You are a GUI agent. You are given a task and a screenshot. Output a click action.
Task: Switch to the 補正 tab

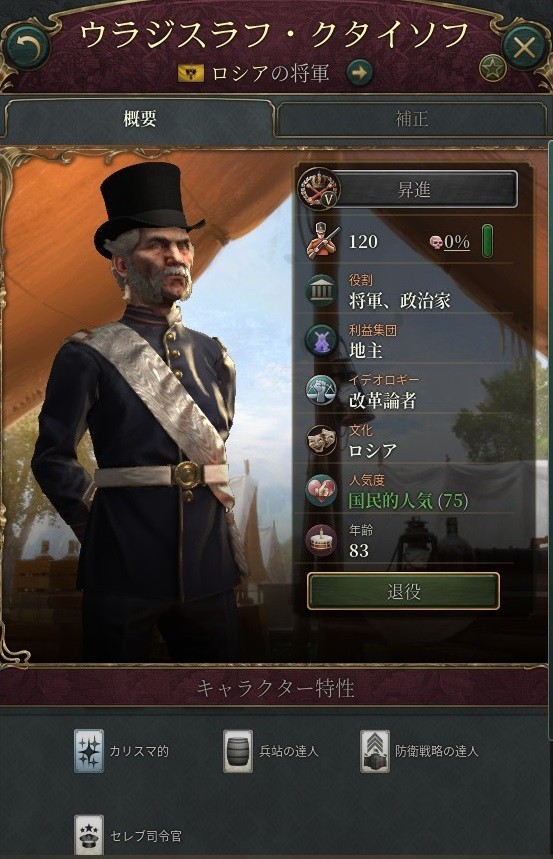tap(411, 119)
